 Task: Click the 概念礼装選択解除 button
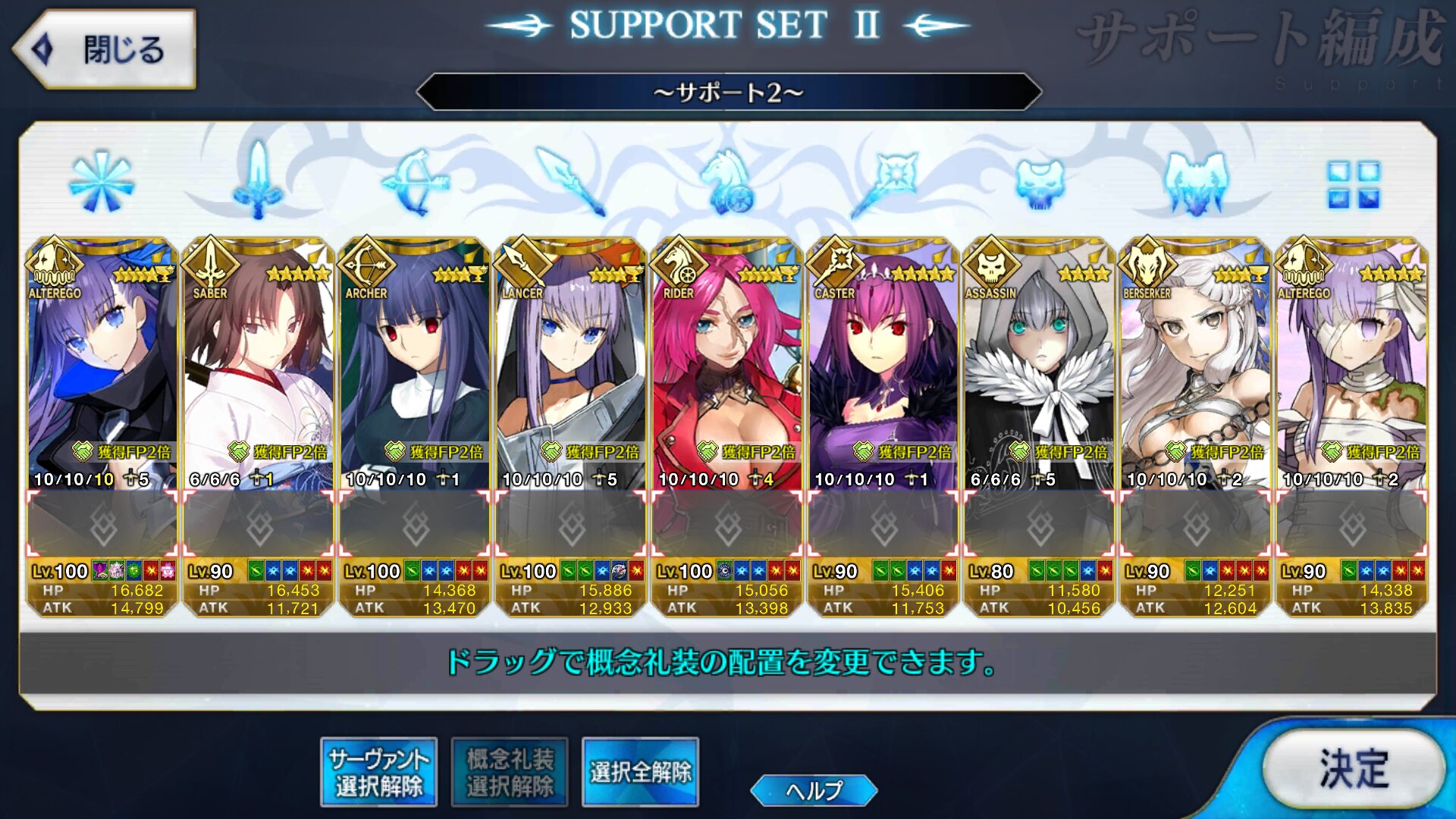click(x=510, y=772)
